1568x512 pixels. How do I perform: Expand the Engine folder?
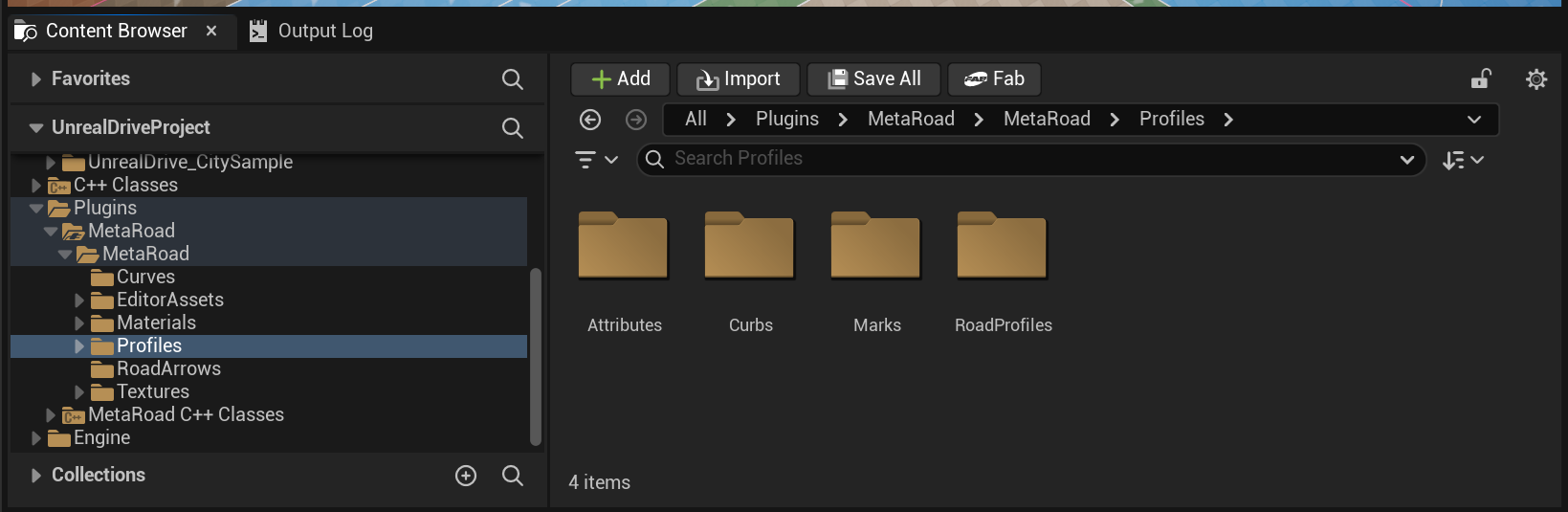click(x=36, y=438)
